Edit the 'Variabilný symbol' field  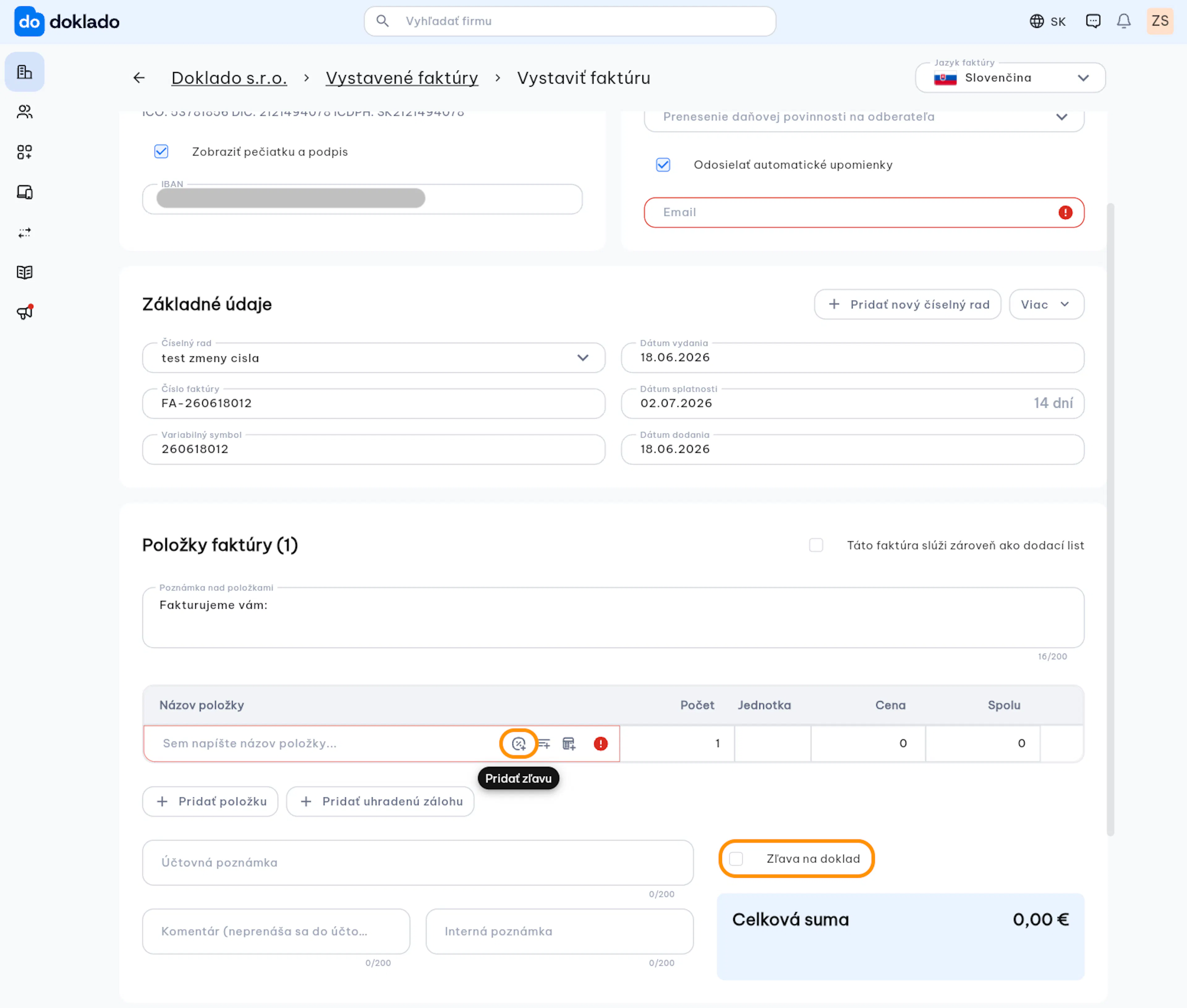click(x=374, y=449)
